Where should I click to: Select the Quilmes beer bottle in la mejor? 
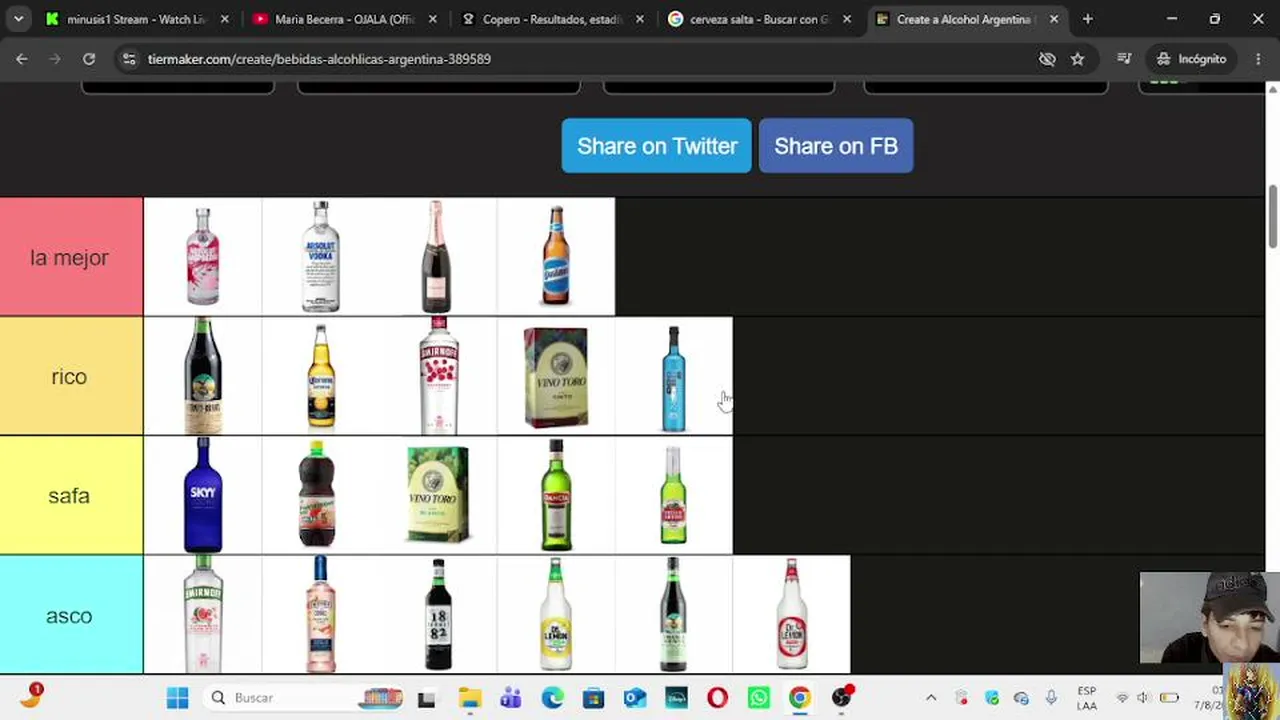556,257
